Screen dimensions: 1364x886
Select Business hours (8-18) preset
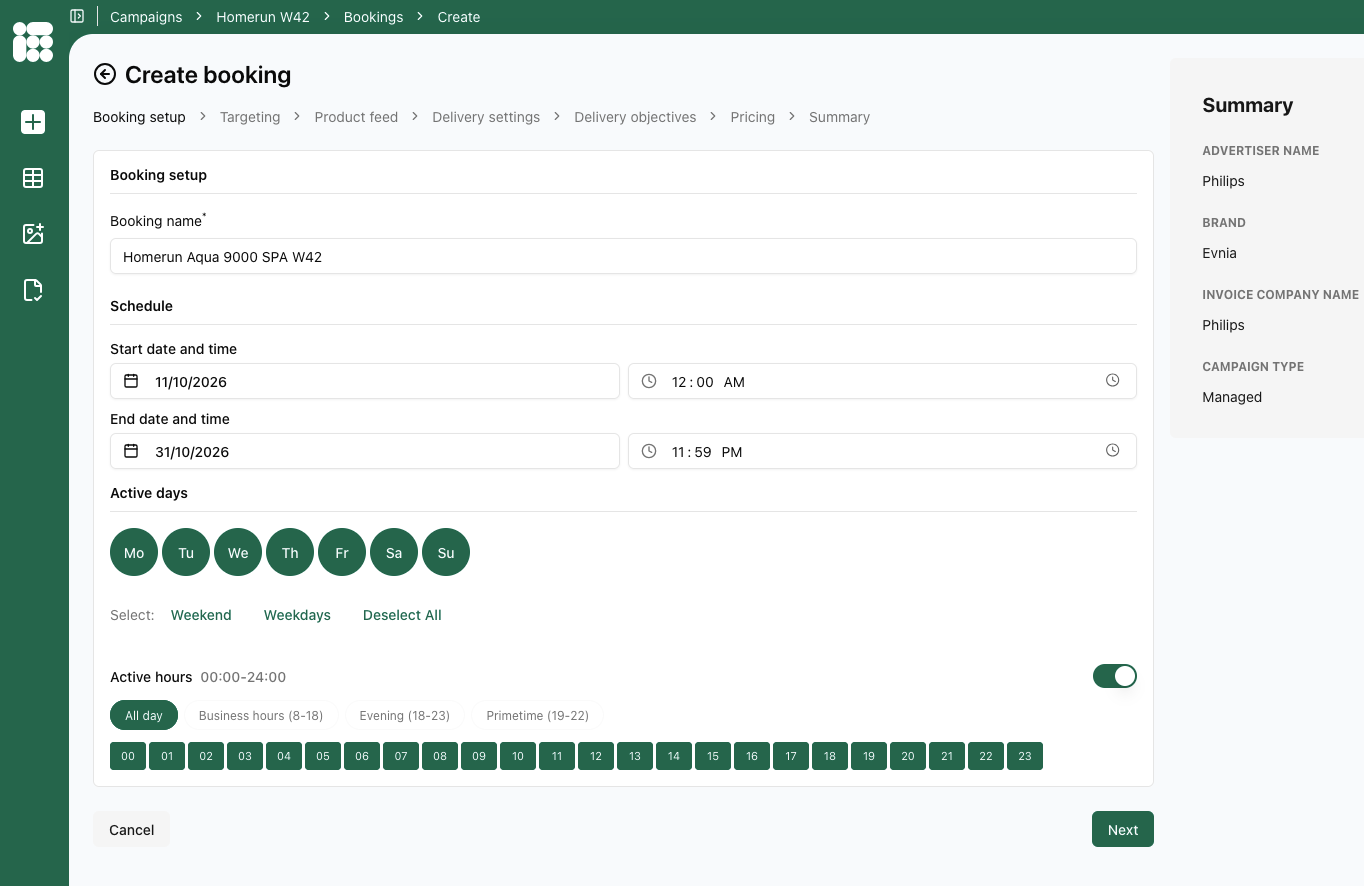tap(261, 716)
